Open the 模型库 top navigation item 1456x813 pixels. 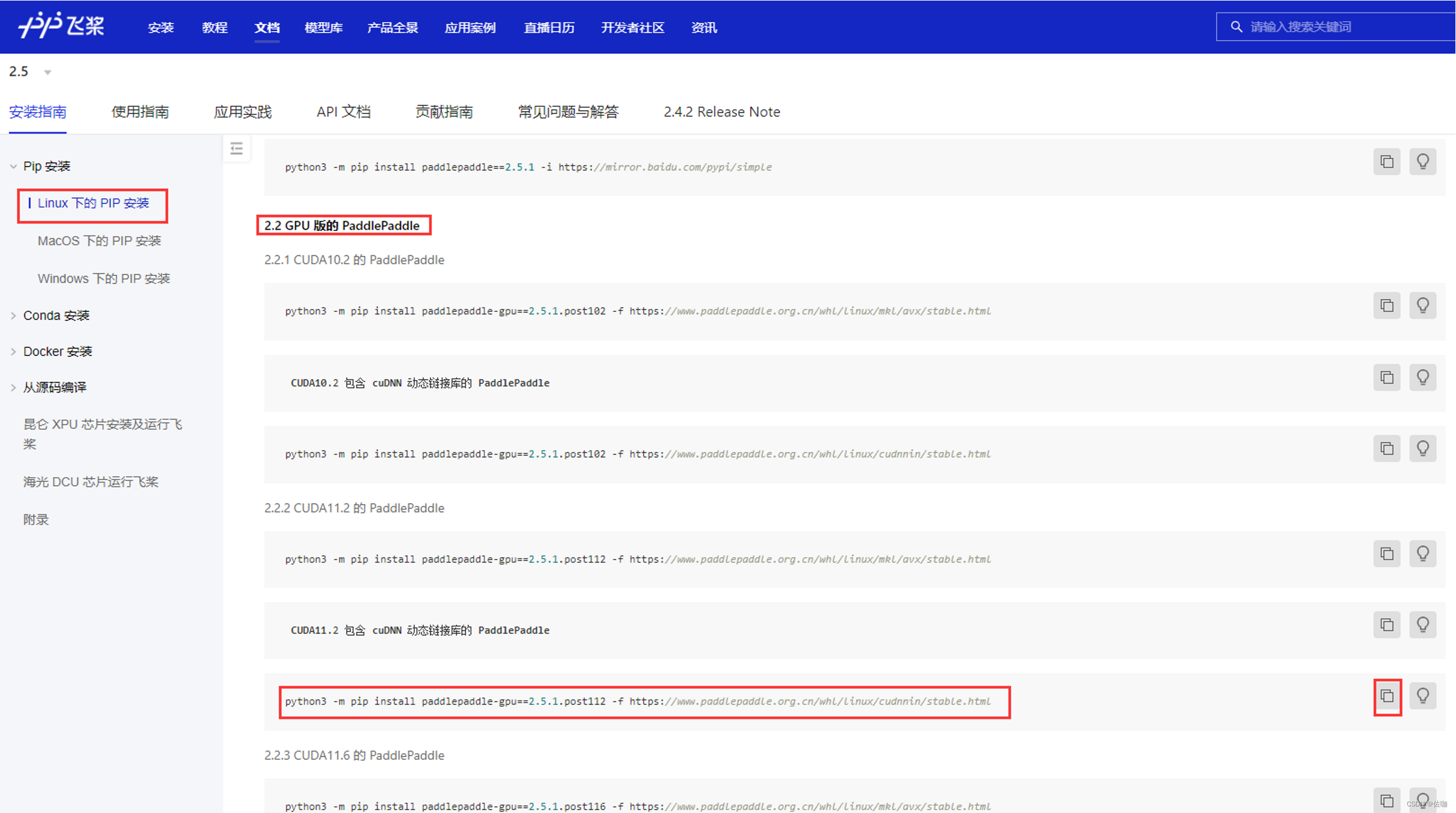click(323, 28)
